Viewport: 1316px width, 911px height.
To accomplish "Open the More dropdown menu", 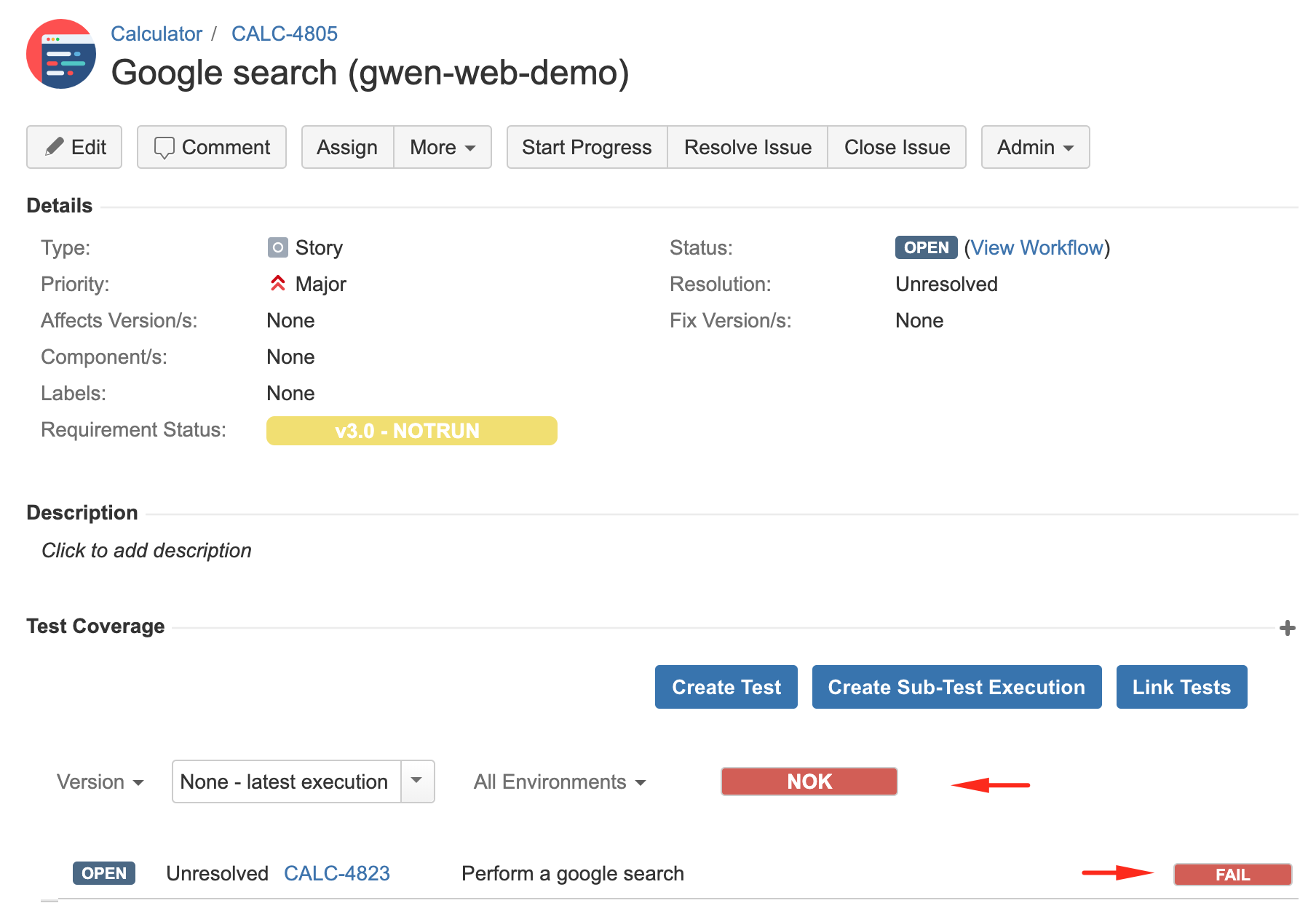I will [443, 147].
